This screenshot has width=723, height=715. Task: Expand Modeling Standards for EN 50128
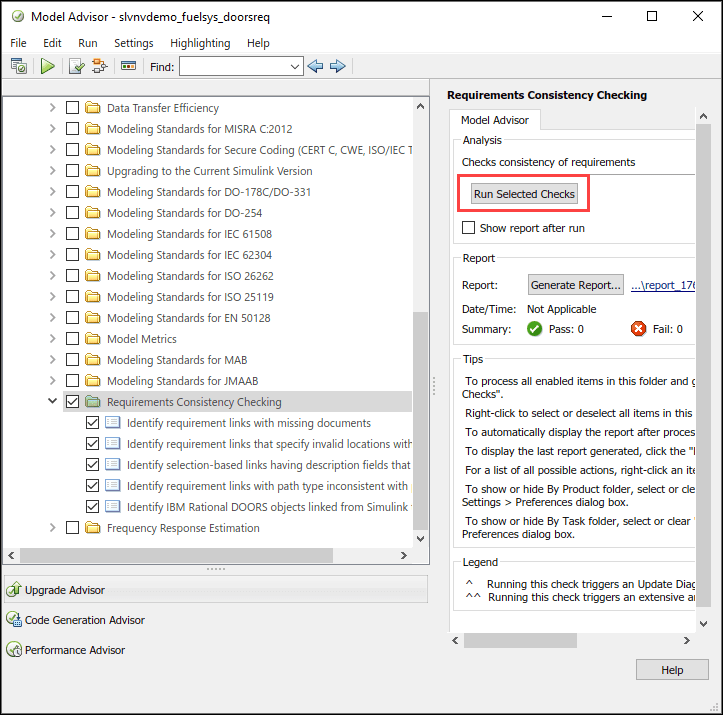click(x=53, y=318)
